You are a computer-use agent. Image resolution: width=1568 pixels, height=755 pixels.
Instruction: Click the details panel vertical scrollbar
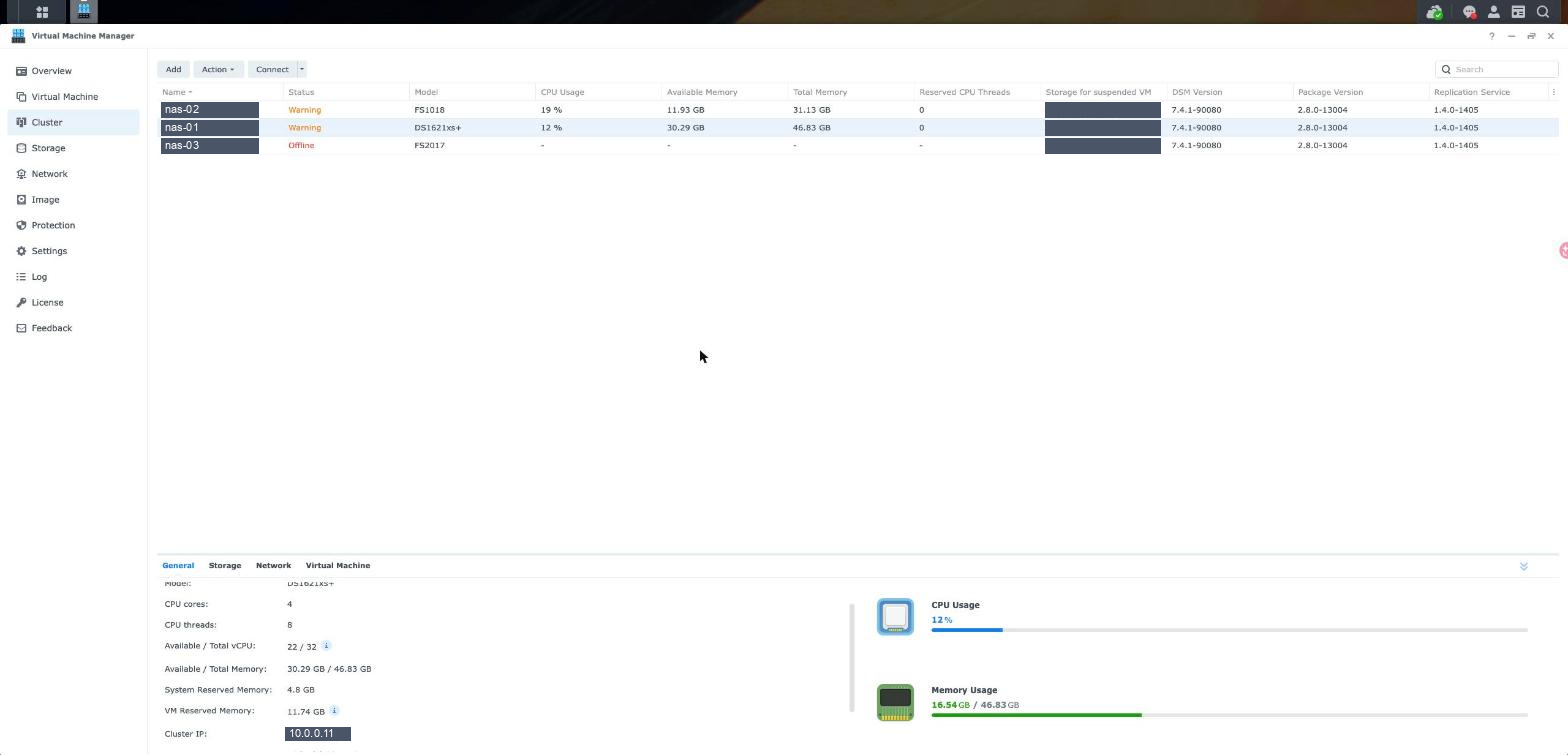[x=851, y=657]
